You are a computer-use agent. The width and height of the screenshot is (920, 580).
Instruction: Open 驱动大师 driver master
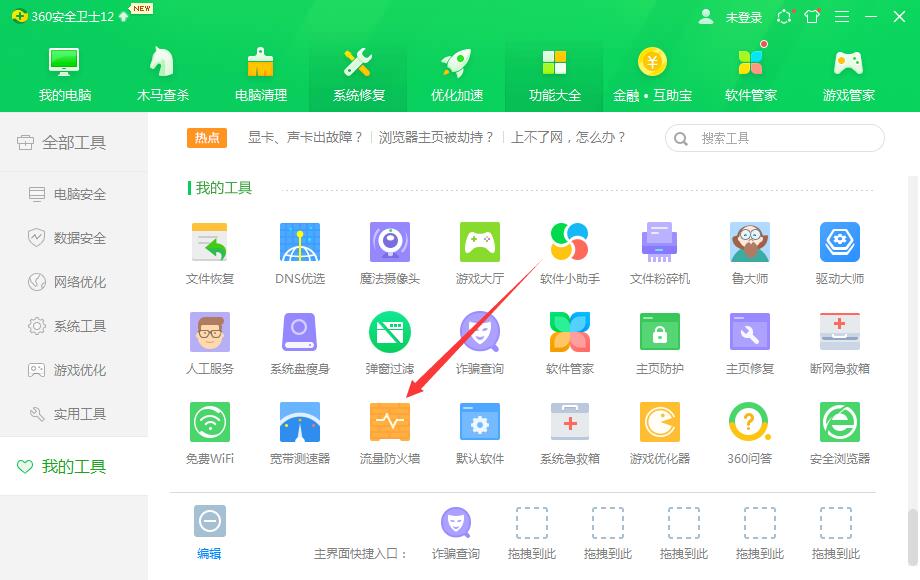point(839,252)
